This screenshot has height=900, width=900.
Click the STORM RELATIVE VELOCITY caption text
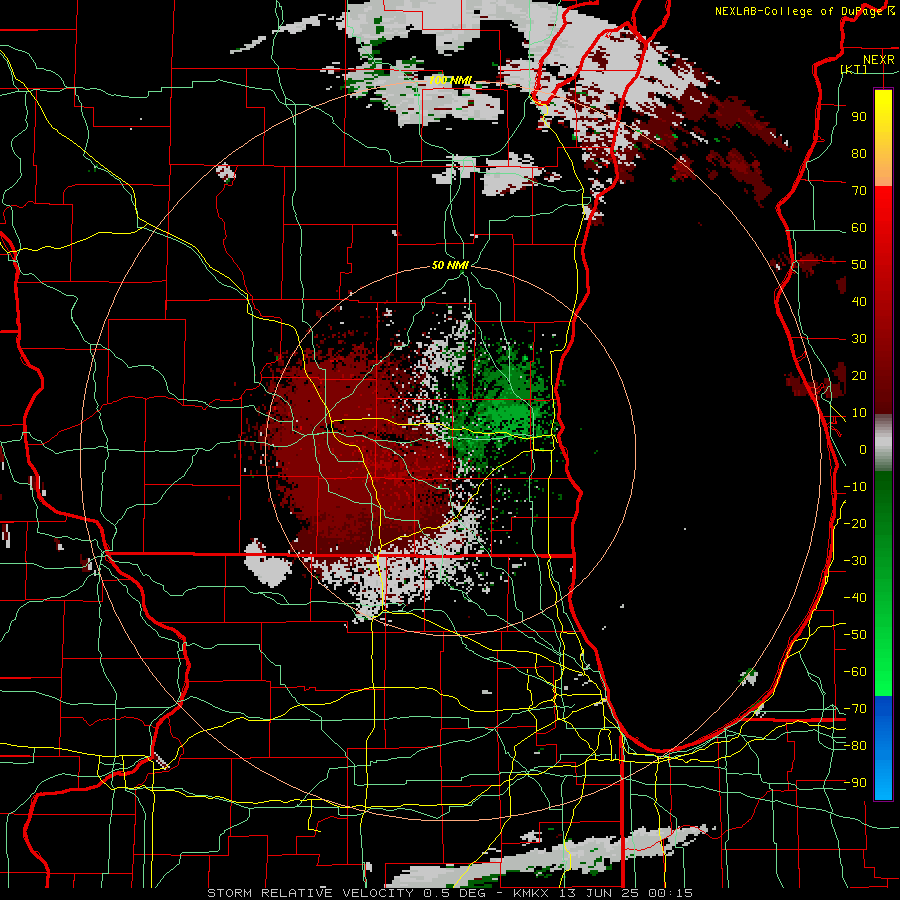tap(310, 893)
